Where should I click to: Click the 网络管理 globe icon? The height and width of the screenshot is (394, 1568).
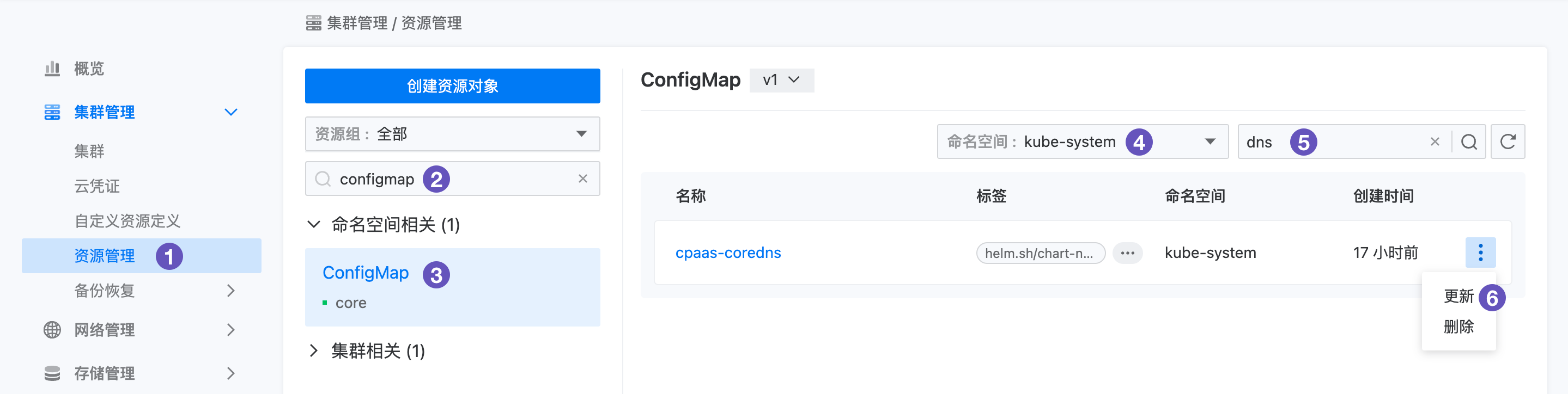click(x=52, y=330)
